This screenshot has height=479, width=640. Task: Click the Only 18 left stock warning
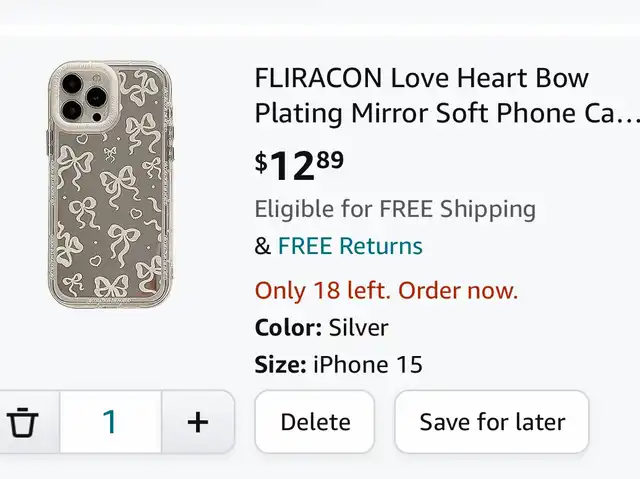point(386,291)
